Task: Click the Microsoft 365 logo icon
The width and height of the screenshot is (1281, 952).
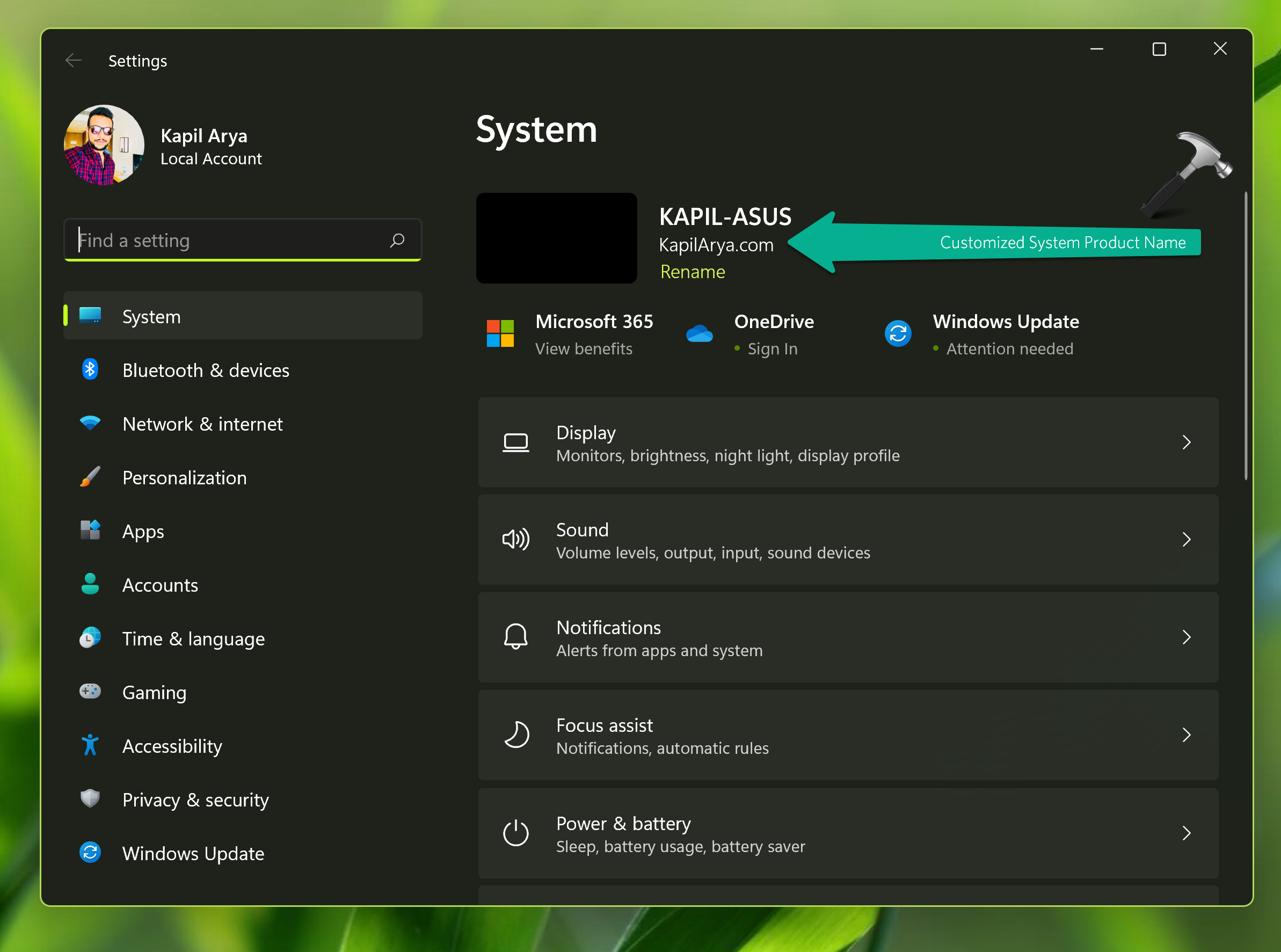Action: pyautogui.click(x=500, y=333)
